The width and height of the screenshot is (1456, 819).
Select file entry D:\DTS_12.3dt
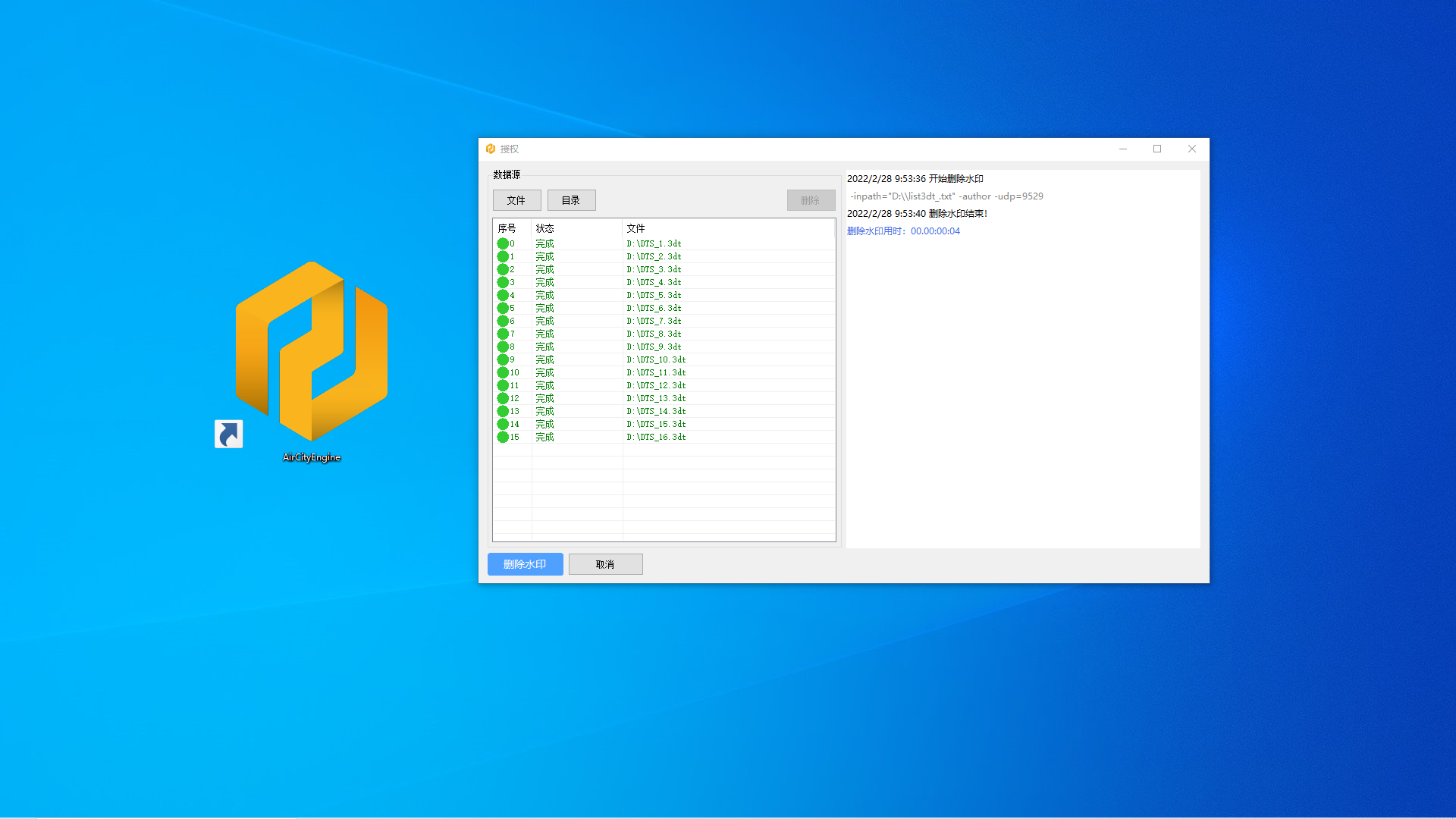[656, 385]
